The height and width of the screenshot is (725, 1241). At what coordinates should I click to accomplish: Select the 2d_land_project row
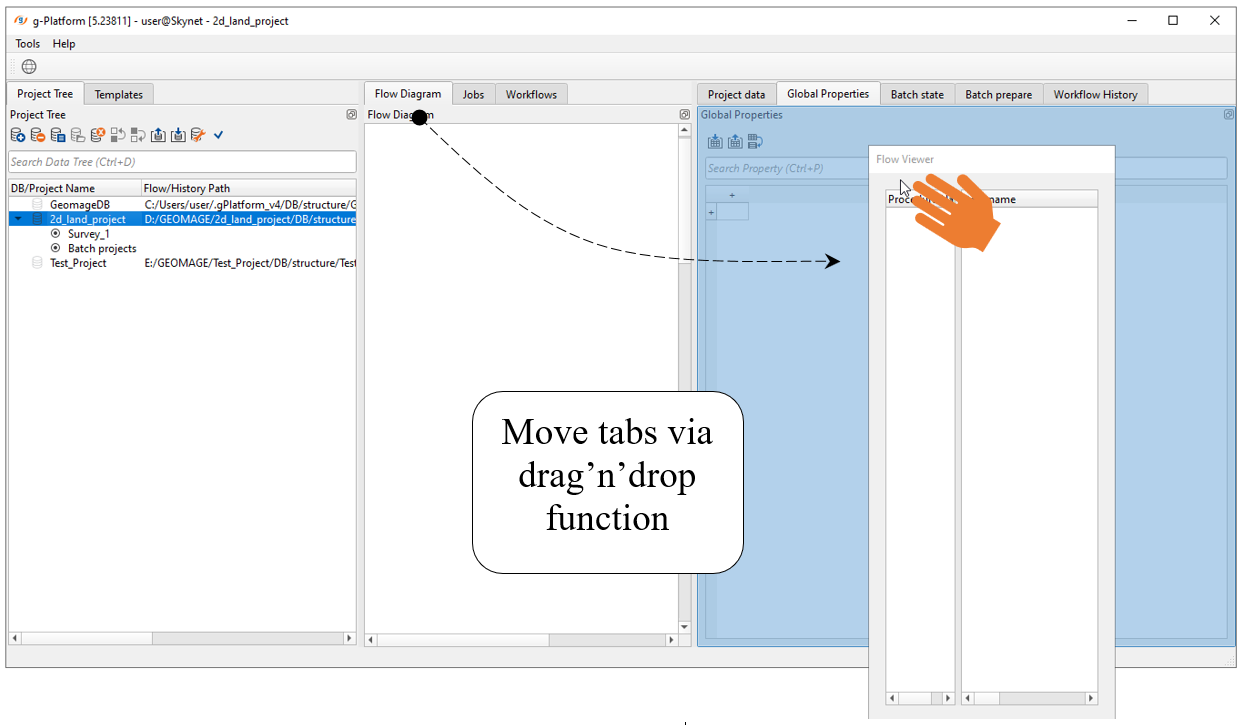coord(182,219)
